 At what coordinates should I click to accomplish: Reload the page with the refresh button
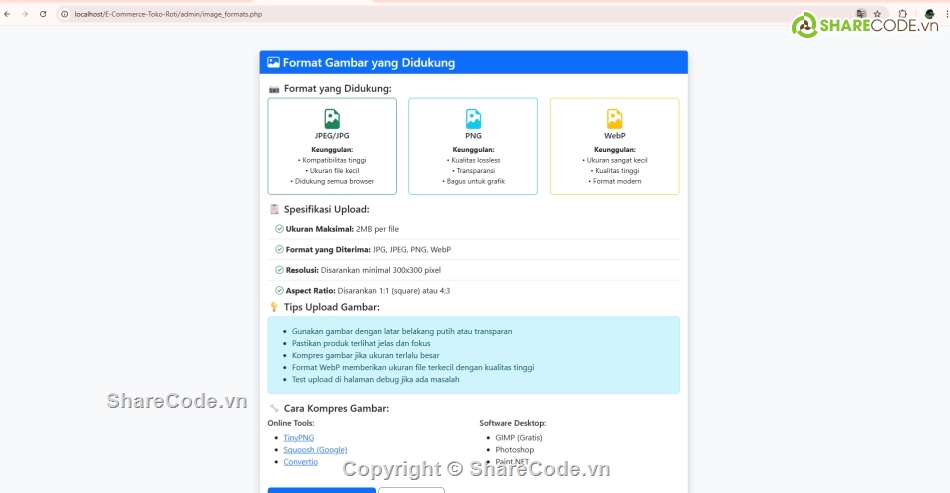[x=43, y=14]
